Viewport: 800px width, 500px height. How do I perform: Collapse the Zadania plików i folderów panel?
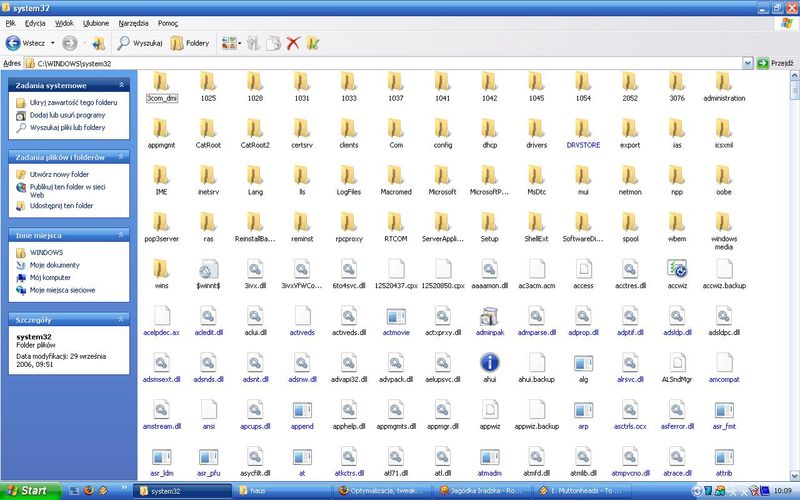[121, 157]
